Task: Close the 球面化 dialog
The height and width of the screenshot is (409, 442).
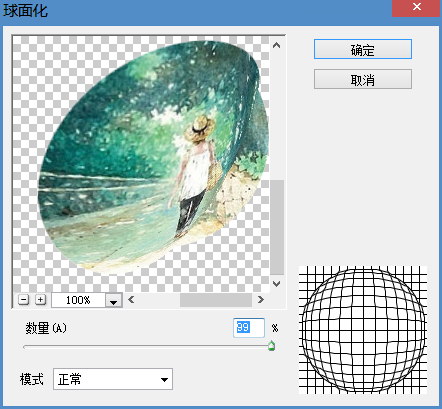Action: click(417, 8)
